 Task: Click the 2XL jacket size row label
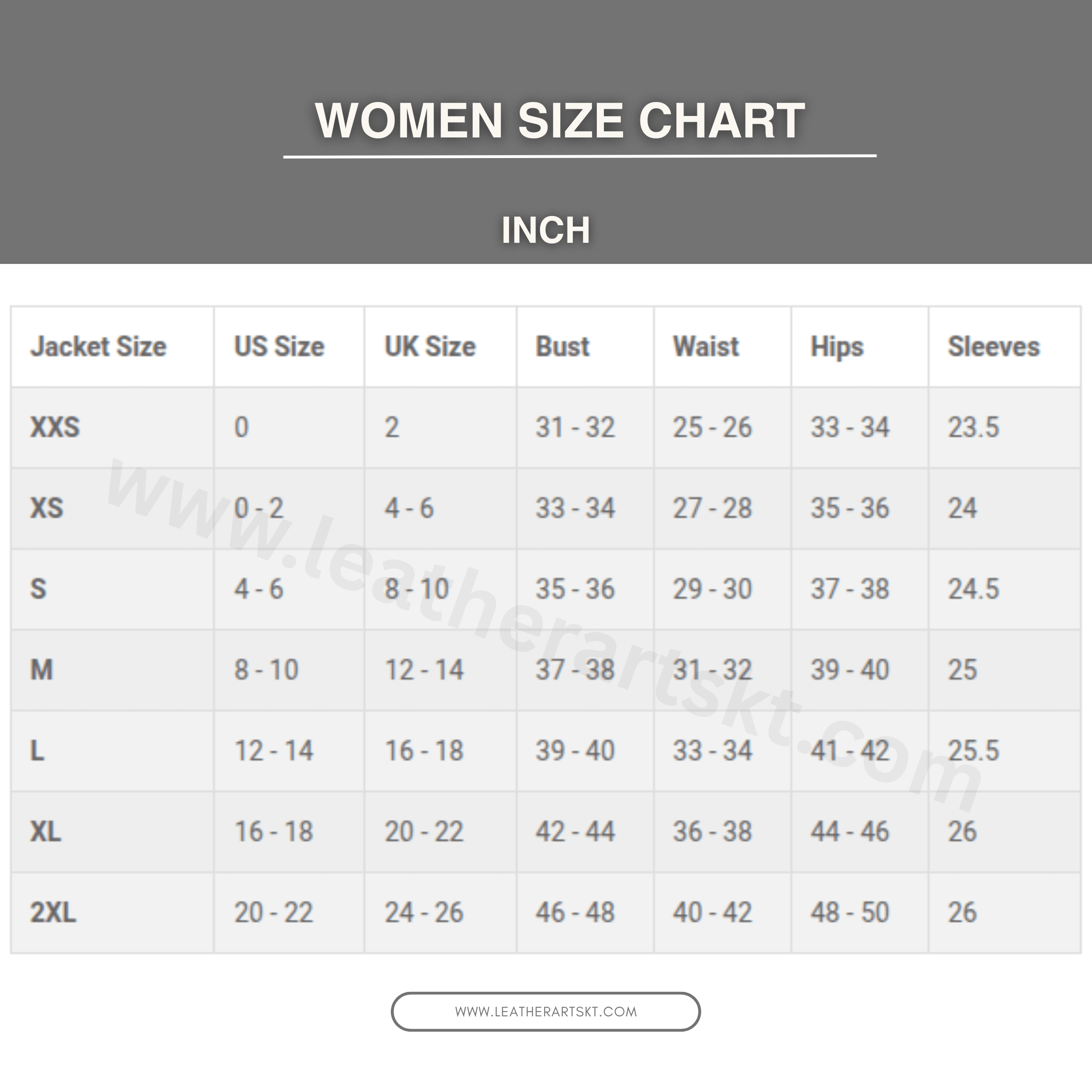tap(53, 912)
